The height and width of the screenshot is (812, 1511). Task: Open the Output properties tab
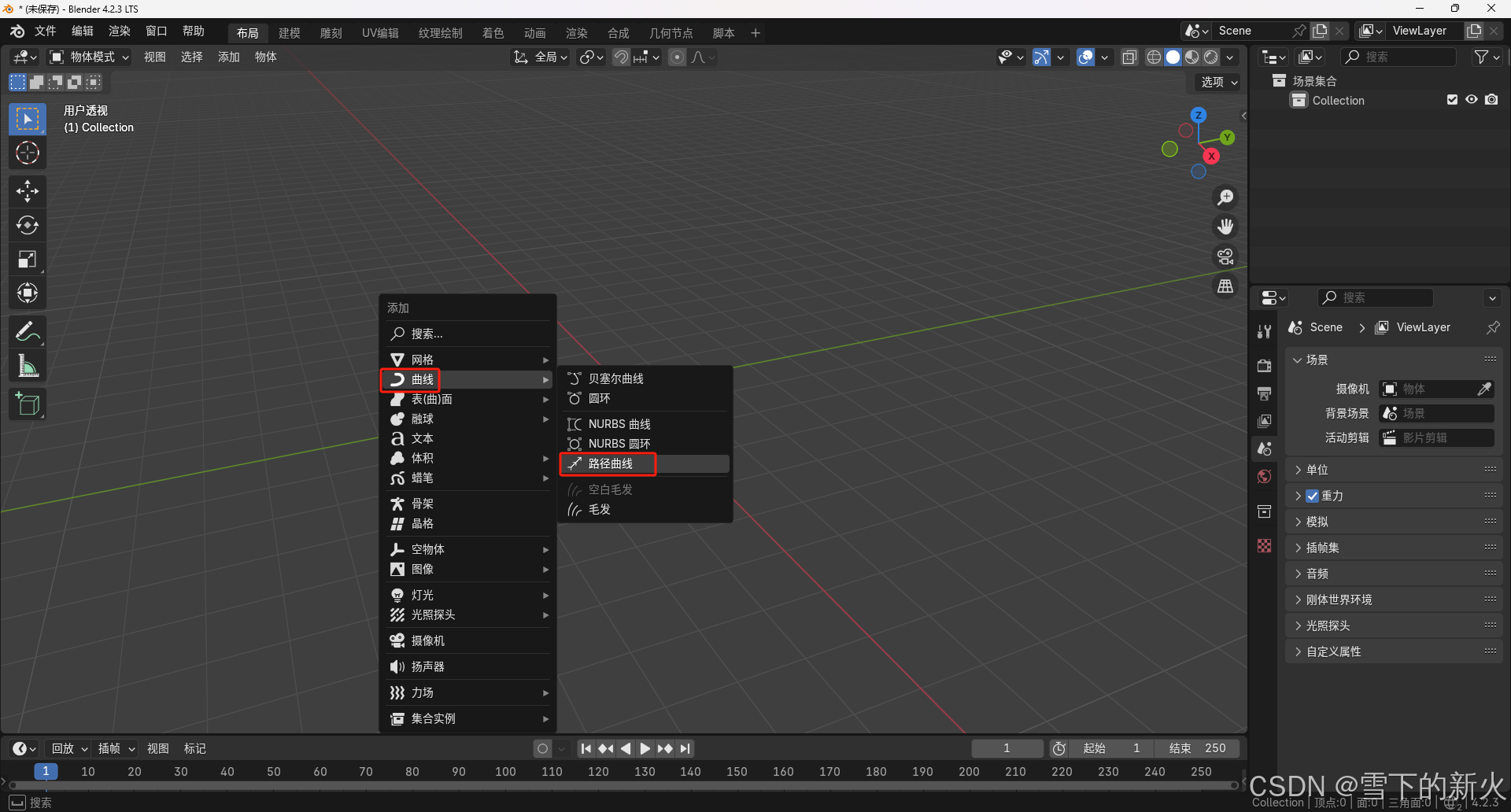click(x=1264, y=393)
